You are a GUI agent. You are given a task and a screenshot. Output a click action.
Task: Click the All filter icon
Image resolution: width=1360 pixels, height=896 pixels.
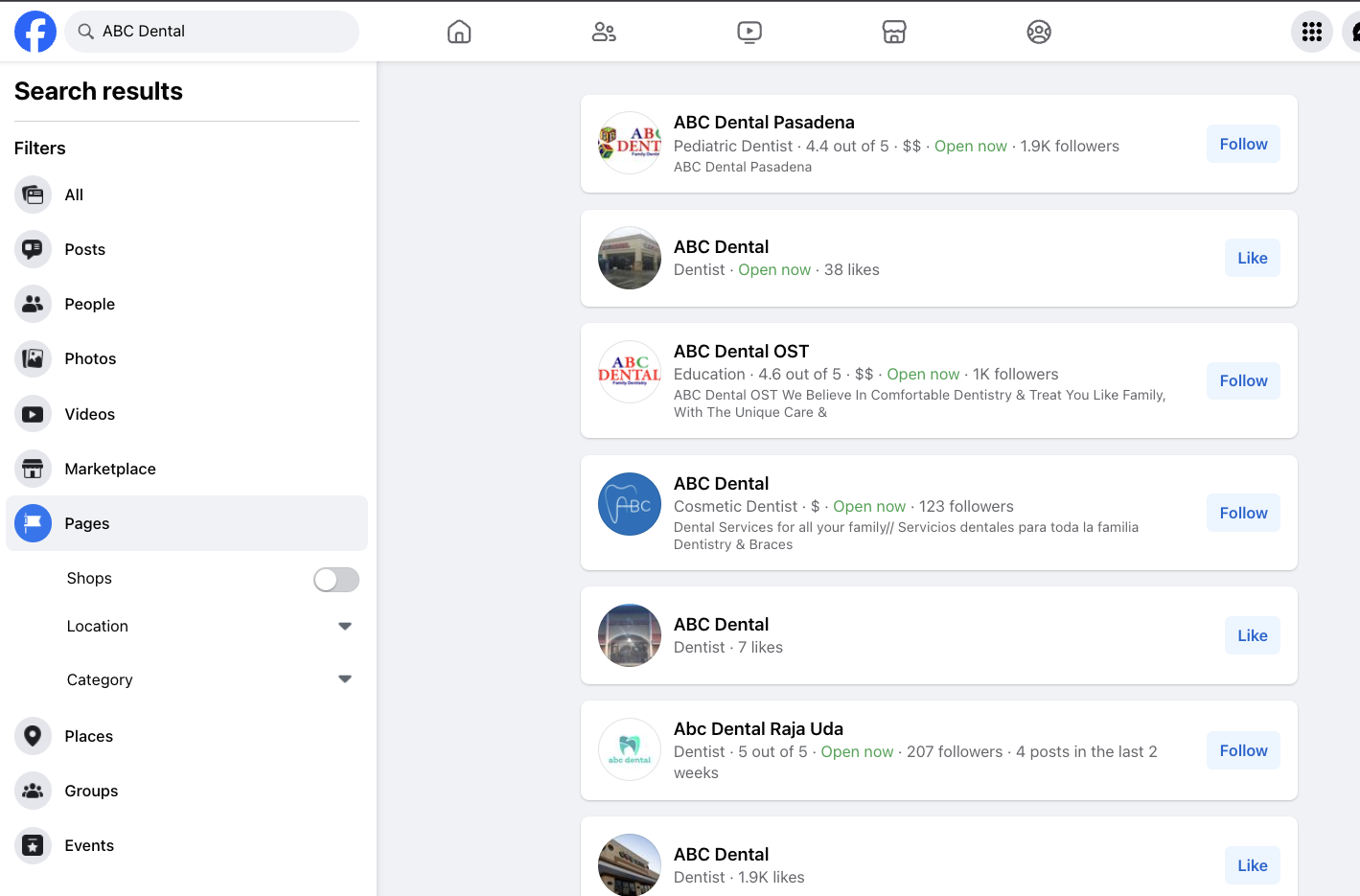(33, 195)
